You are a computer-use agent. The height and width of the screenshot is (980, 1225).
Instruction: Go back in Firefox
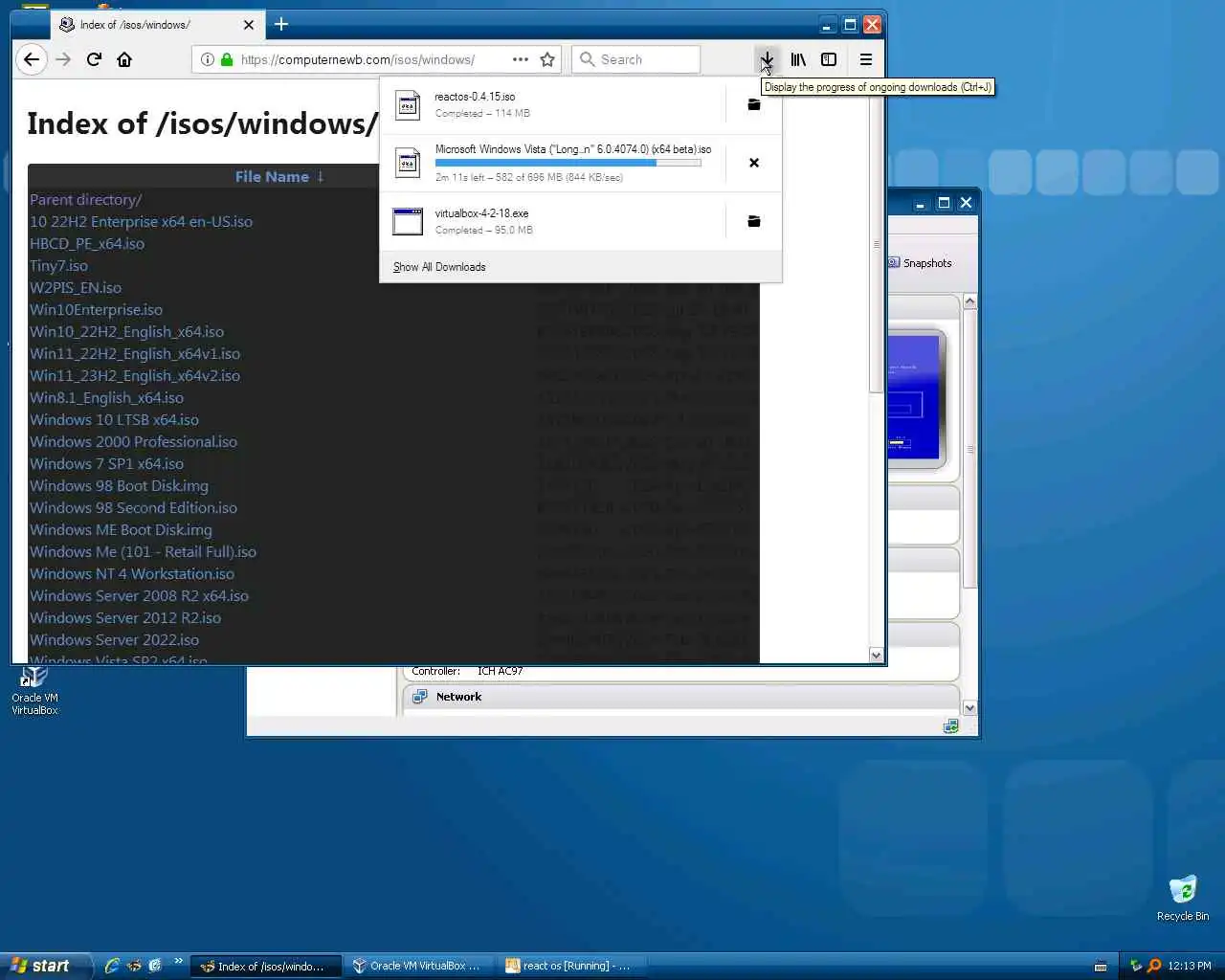pyautogui.click(x=32, y=59)
